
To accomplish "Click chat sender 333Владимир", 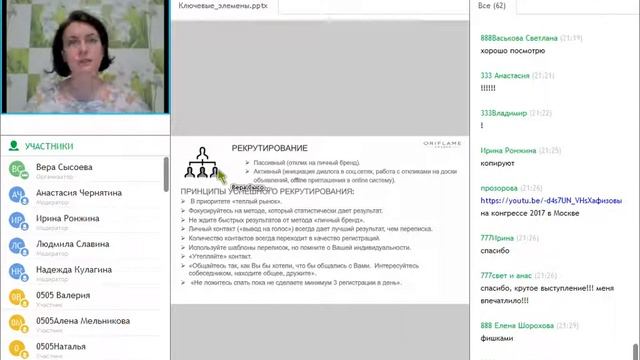I will point(504,113).
